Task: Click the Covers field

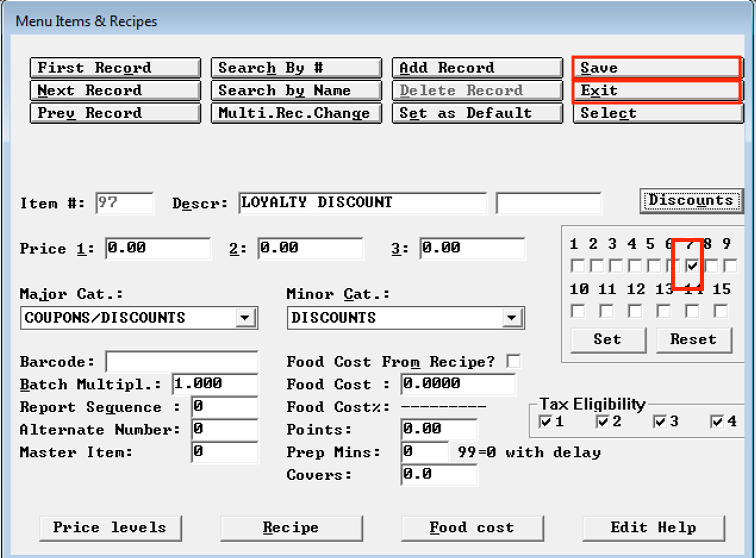Action: tap(439, 475)
